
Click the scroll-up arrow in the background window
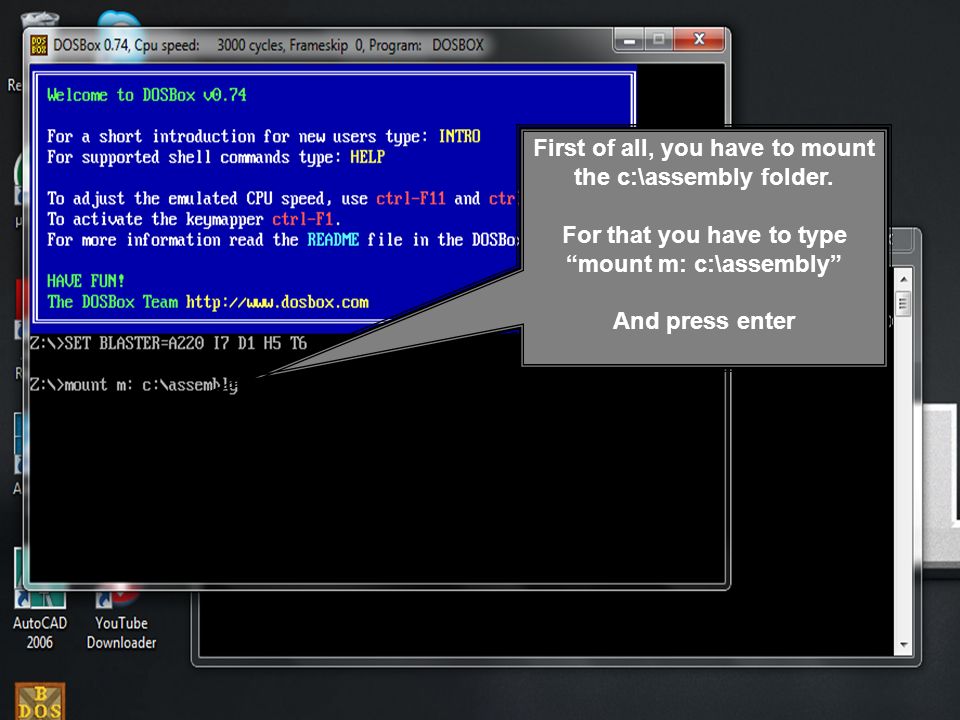(903, 279)
